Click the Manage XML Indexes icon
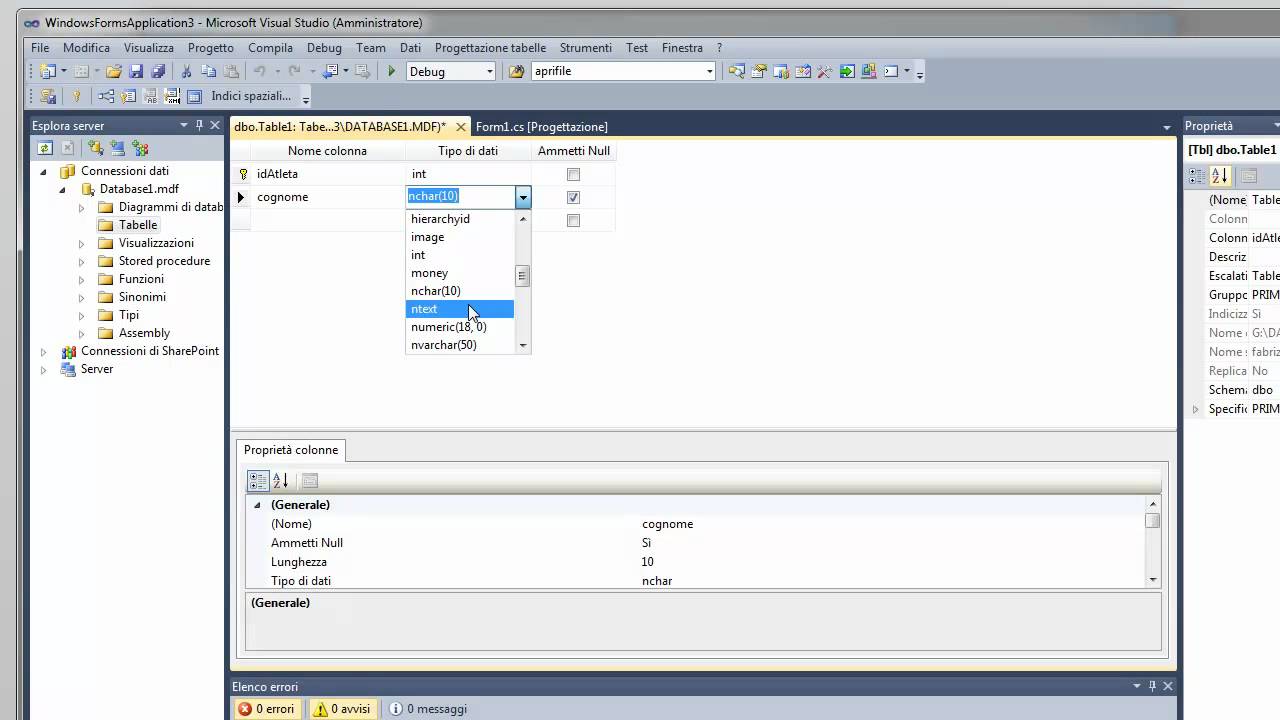Image resolution: width=1280 pixels, height=720 pixels. coord(172,96)
